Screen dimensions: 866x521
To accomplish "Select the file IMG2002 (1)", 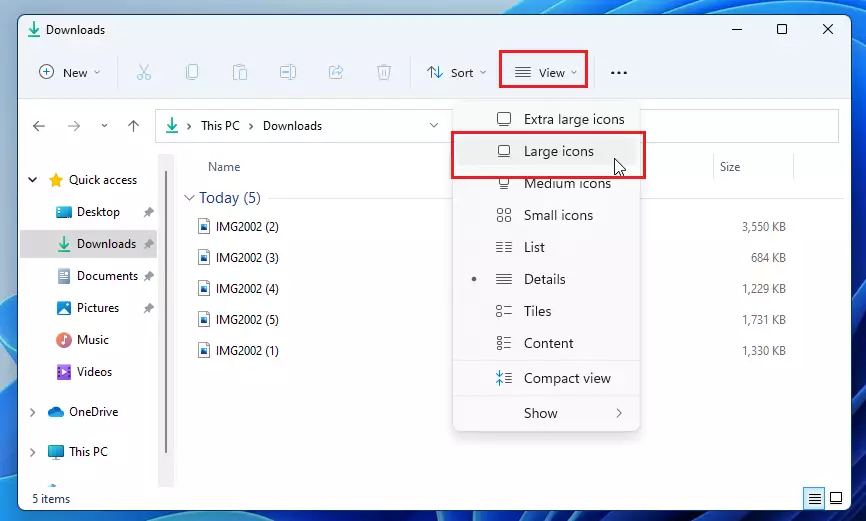I will pyautogui.click(x=247, y=350).
